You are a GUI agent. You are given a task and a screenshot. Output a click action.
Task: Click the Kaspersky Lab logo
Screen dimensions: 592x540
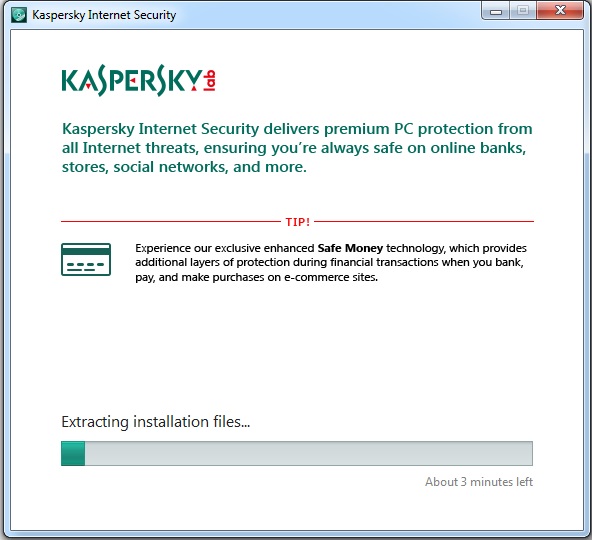(x=139, y=80)
